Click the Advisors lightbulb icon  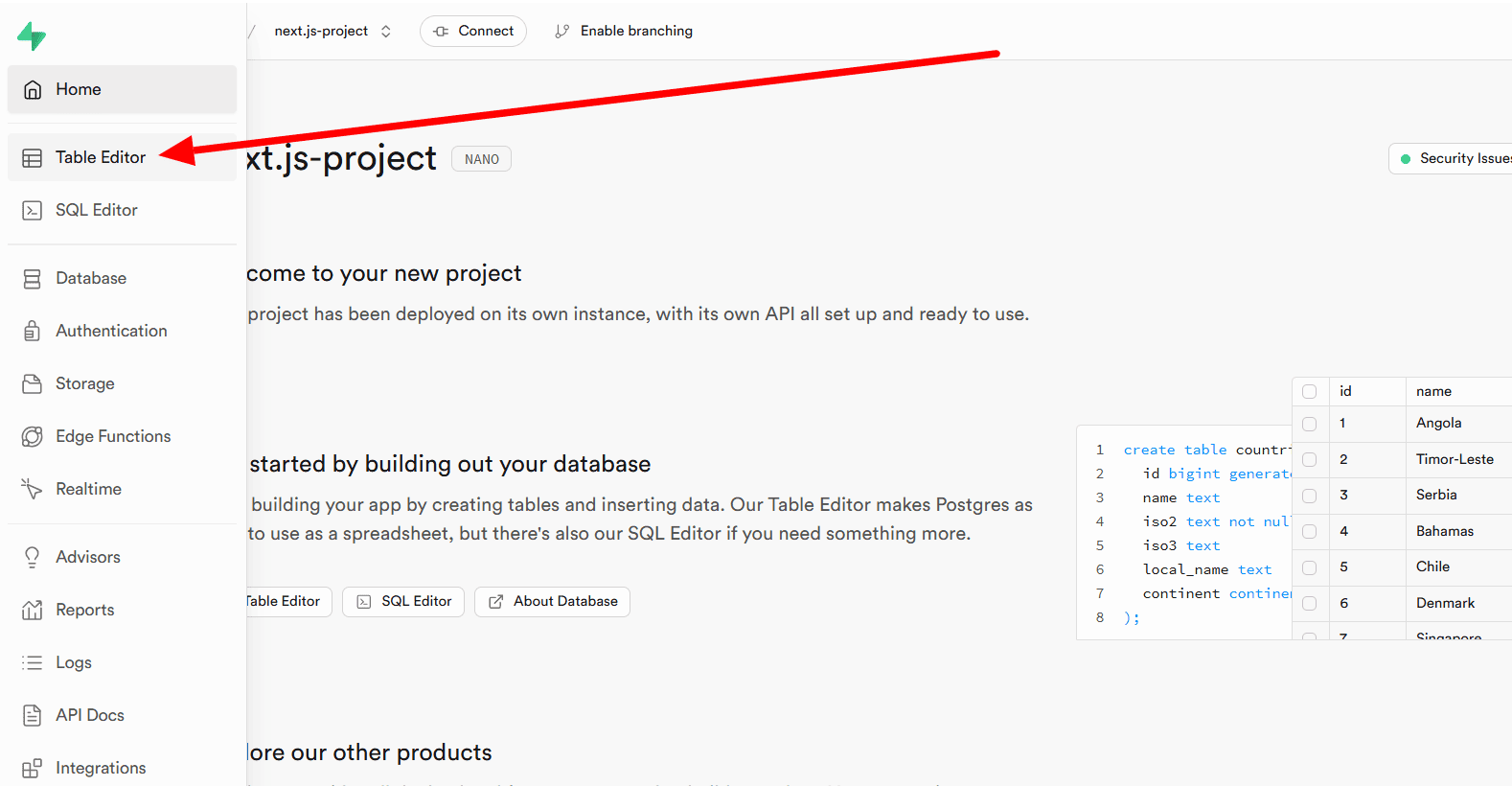[x=33, y=557]
